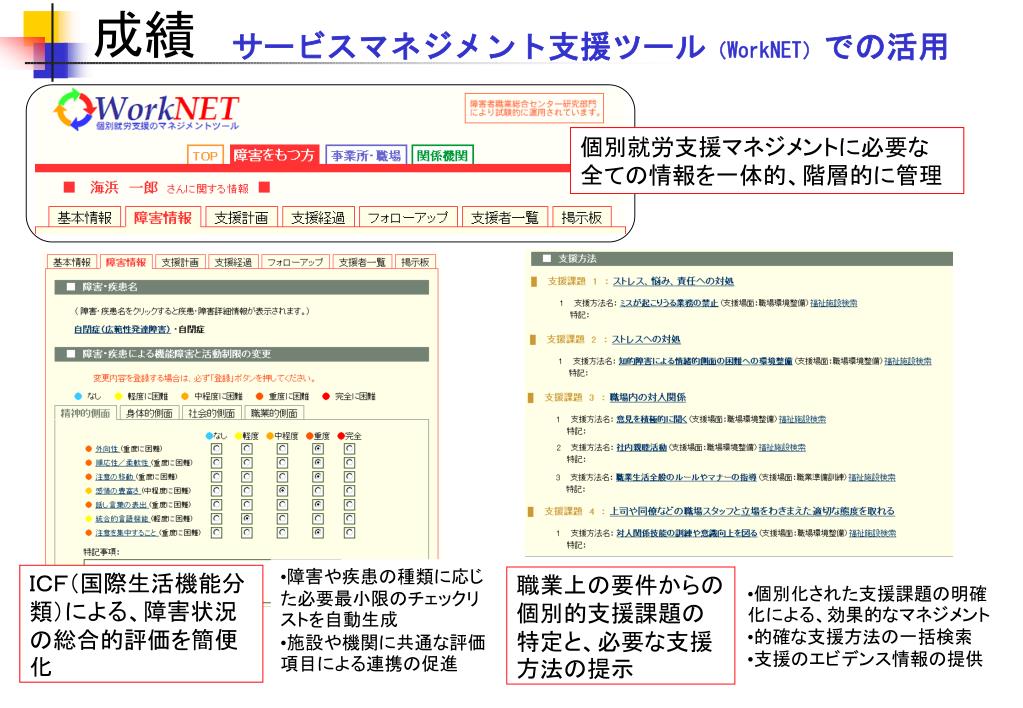Click 福祉施設検索 beside ミスが起こりうる業務の禁止
Image resolution: width=1023 pixels, height=708 pixels.
[x=834, y=303]
